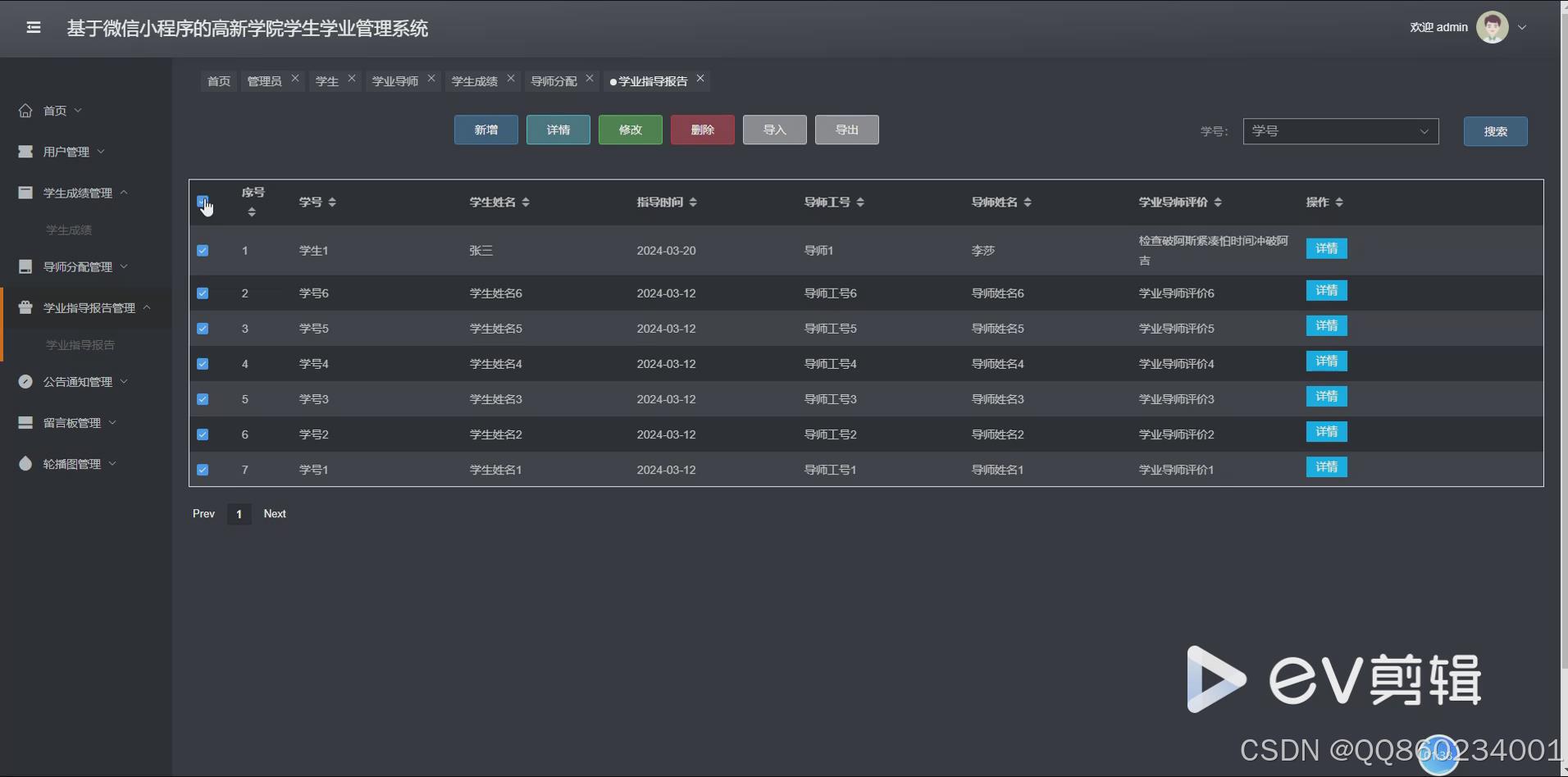Click the admin avatar picture
The image size is (1568, 777).
[1492, 27]
